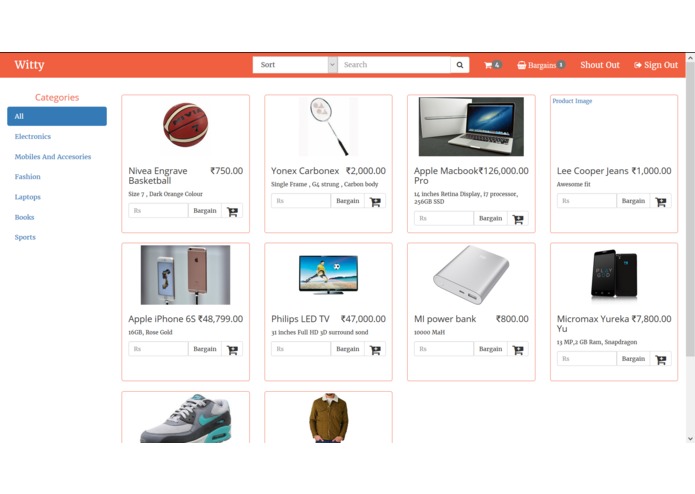Open the Sort dropdown
Screen dimensions: 695x494
coord(295,65)
